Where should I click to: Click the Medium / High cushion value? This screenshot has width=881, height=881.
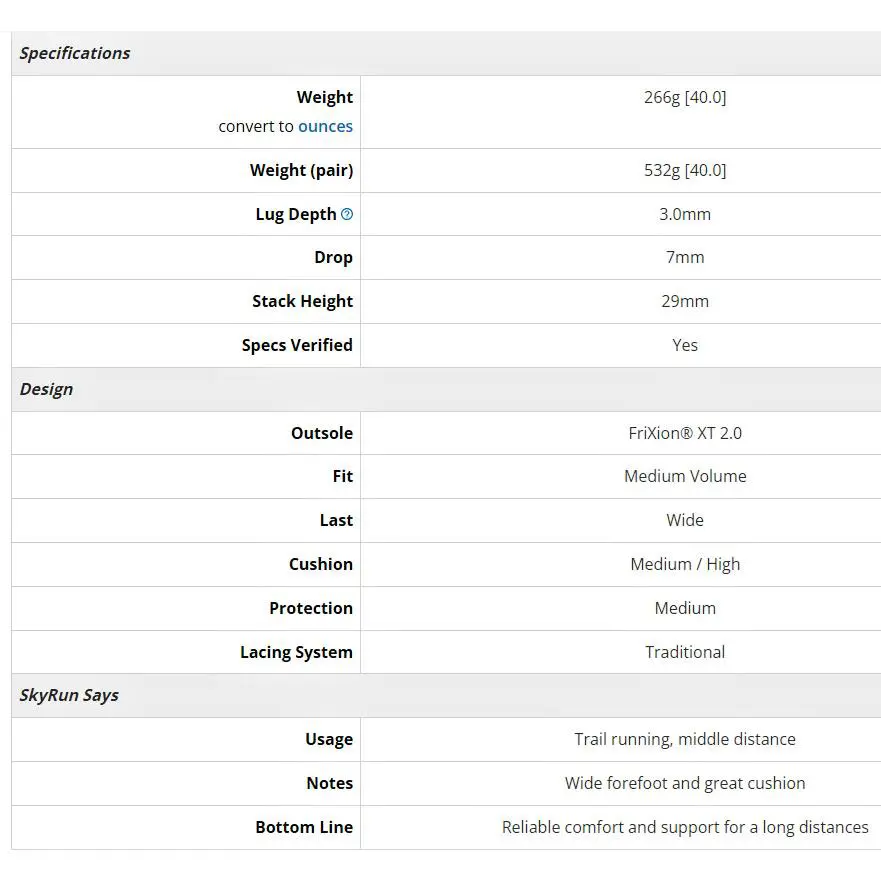(685, 564)
